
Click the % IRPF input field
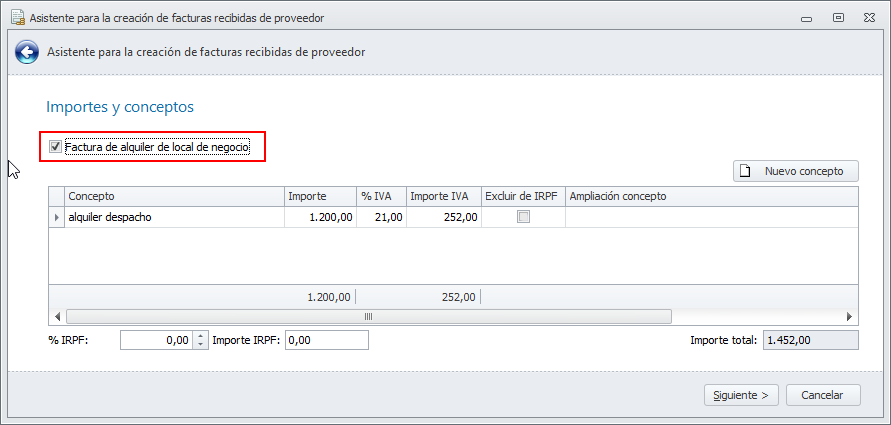pos(156,340)
